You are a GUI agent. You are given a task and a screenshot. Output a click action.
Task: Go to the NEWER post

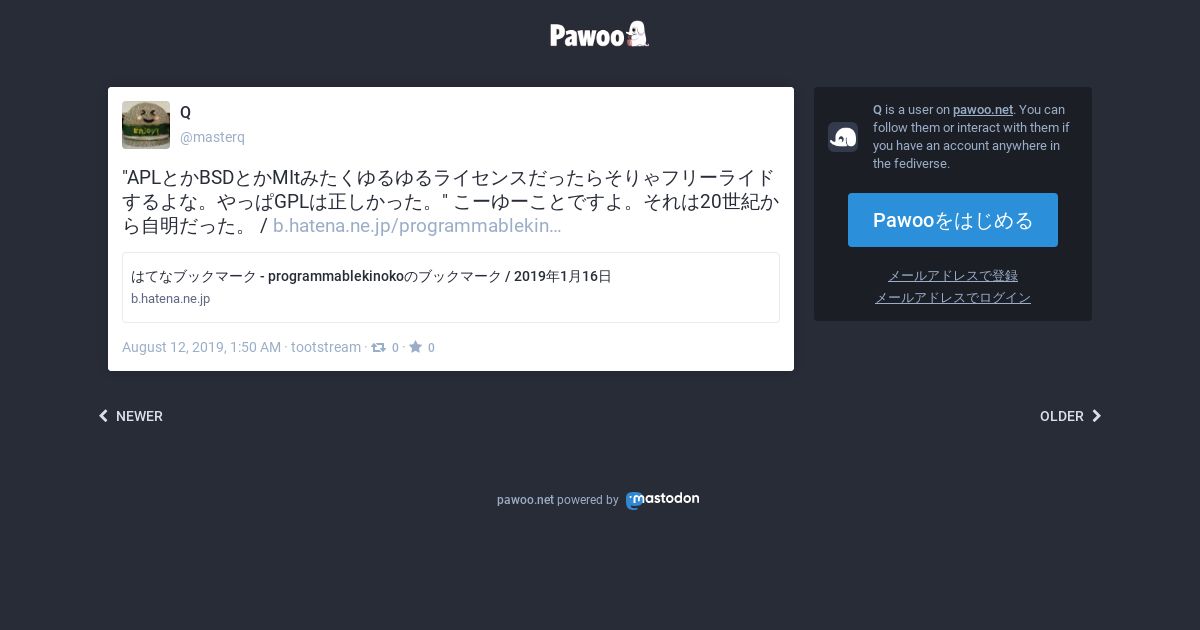(x=131, y=416)
